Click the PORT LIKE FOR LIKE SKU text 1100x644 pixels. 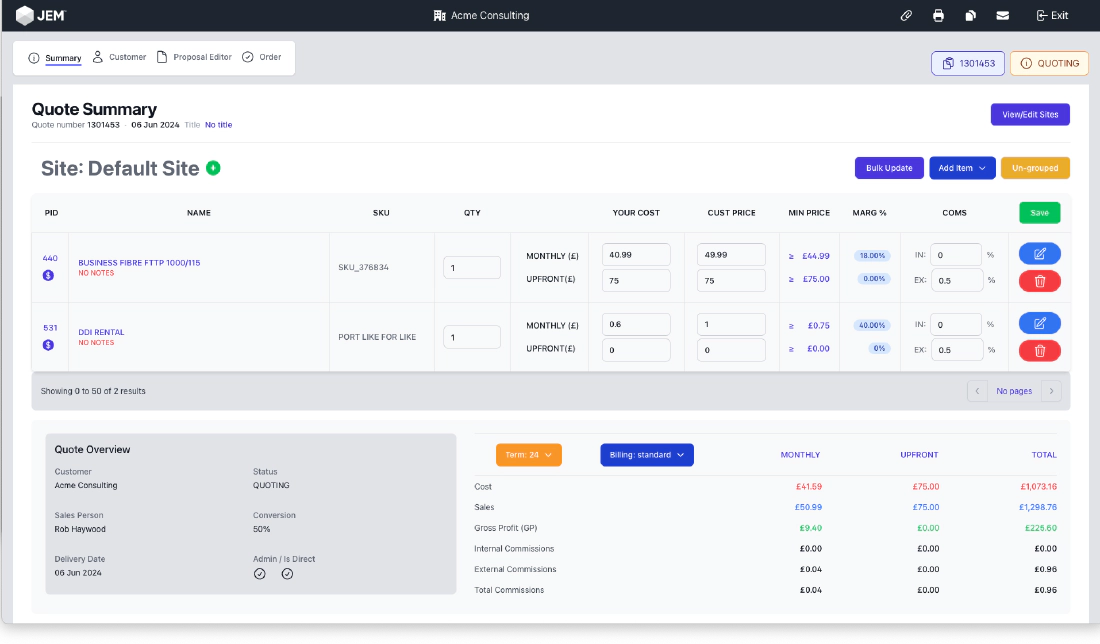[x=377, y=337]
